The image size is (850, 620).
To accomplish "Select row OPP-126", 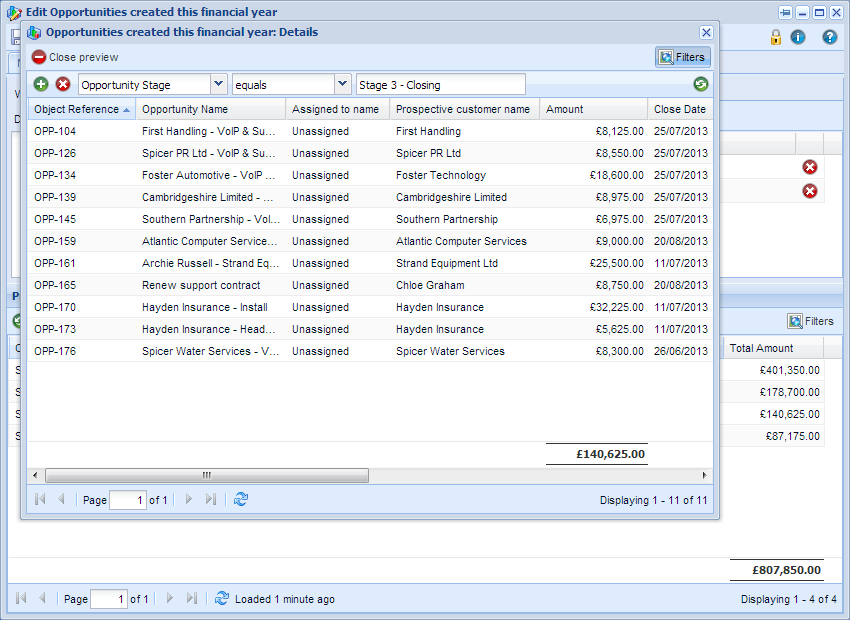I will pos(370,153).
